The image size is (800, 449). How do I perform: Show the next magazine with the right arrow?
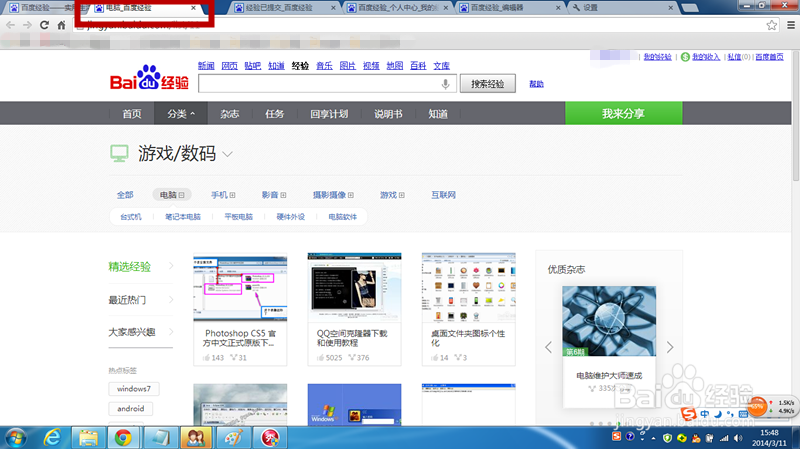click(x=670, y=347)
